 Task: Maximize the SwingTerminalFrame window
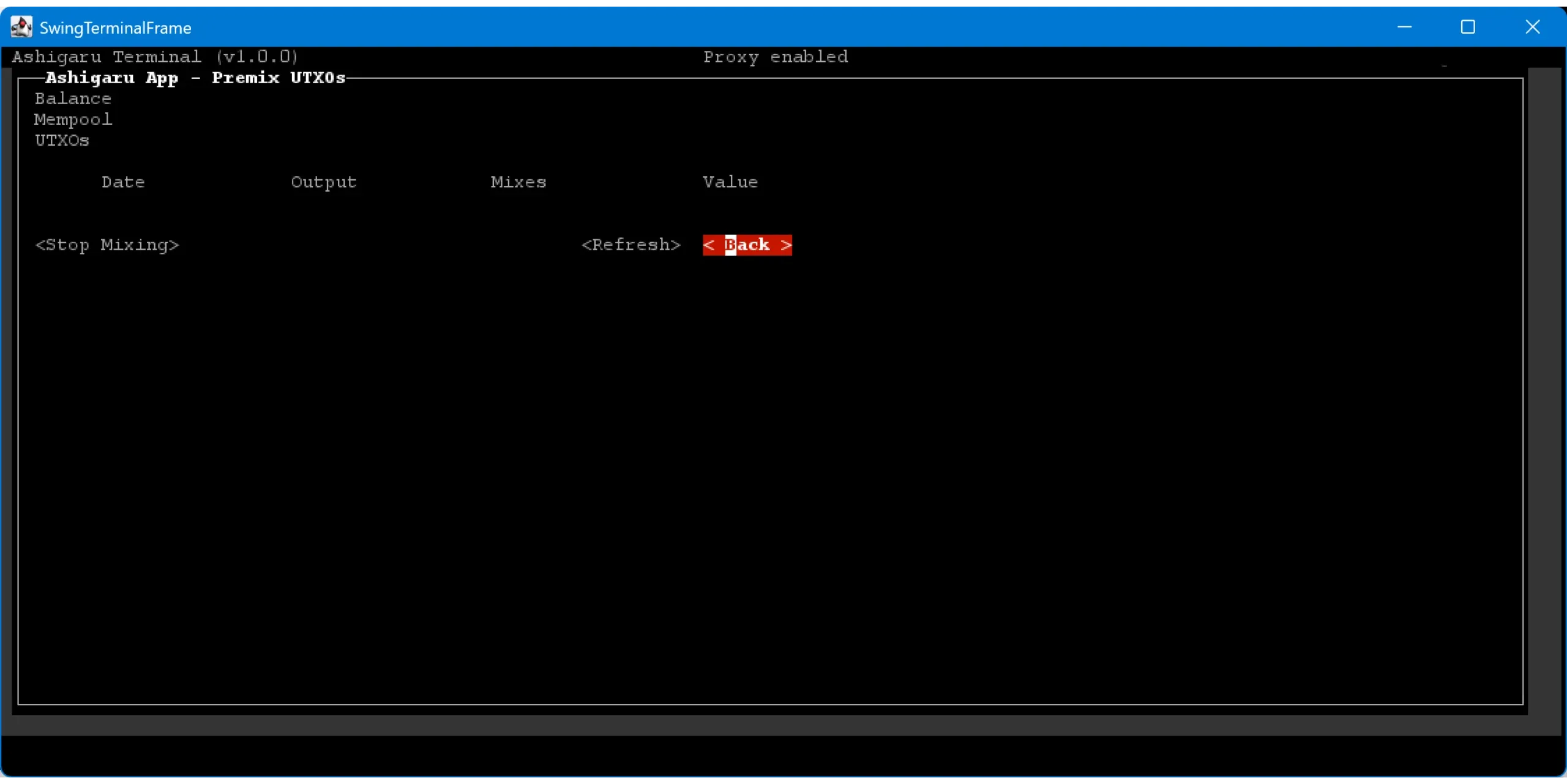(1468, 27)
